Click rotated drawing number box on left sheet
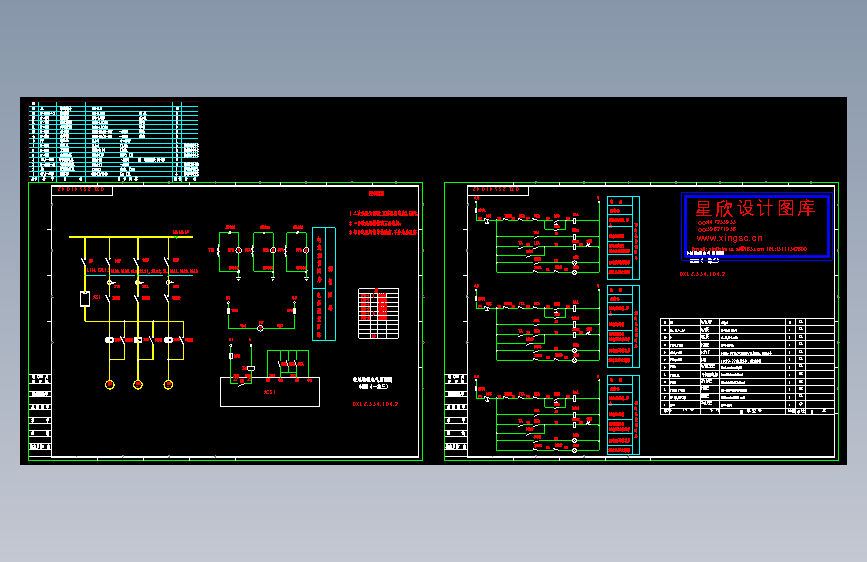This screenshot has width=867, height=562. click(82, 191)
